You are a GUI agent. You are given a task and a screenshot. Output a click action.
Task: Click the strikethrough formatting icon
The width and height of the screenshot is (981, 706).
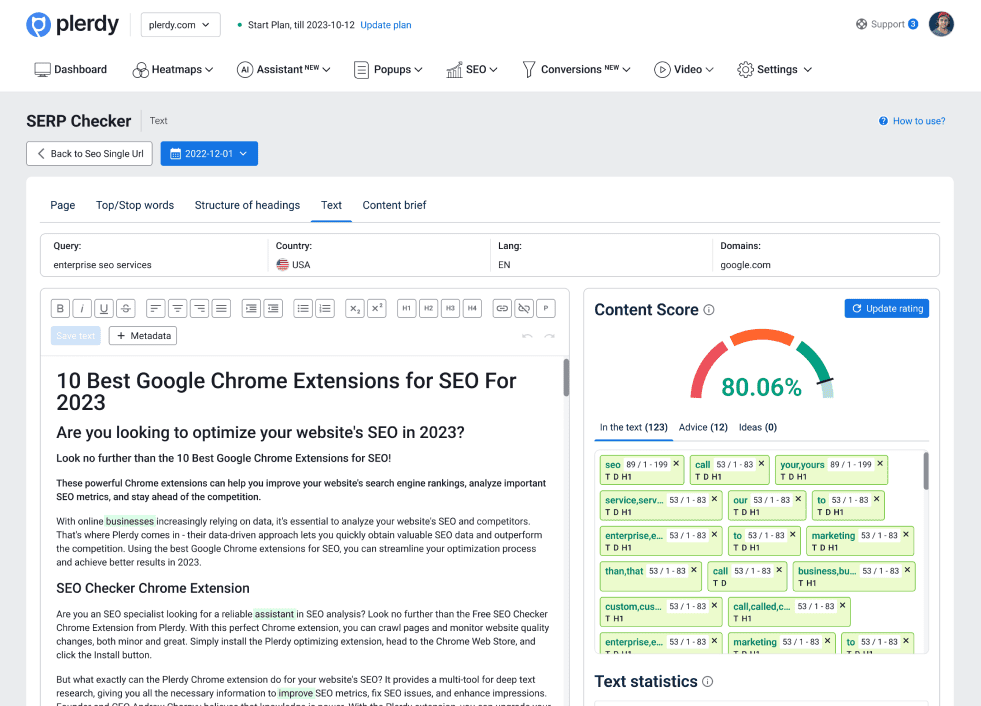click(x=126, y=308)
